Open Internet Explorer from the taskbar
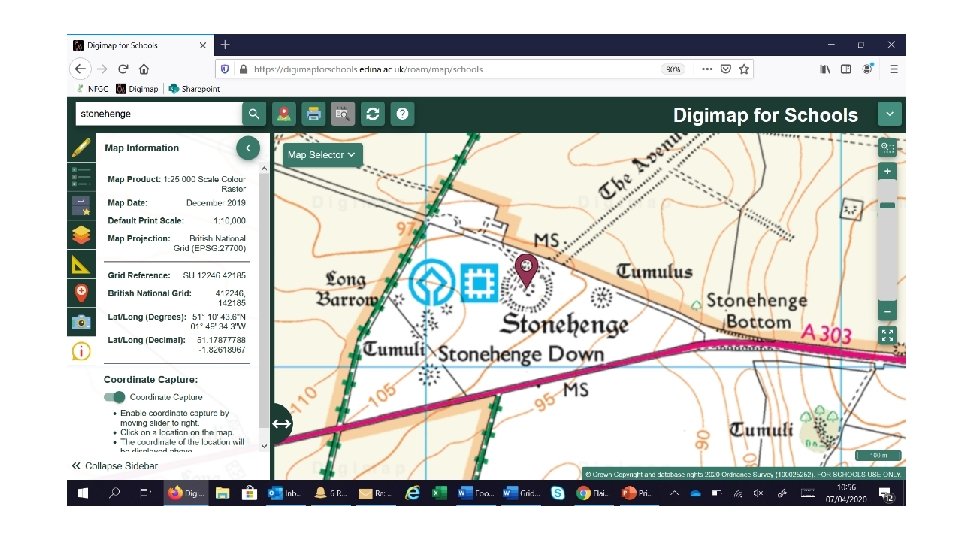 (x=413, y=493)
